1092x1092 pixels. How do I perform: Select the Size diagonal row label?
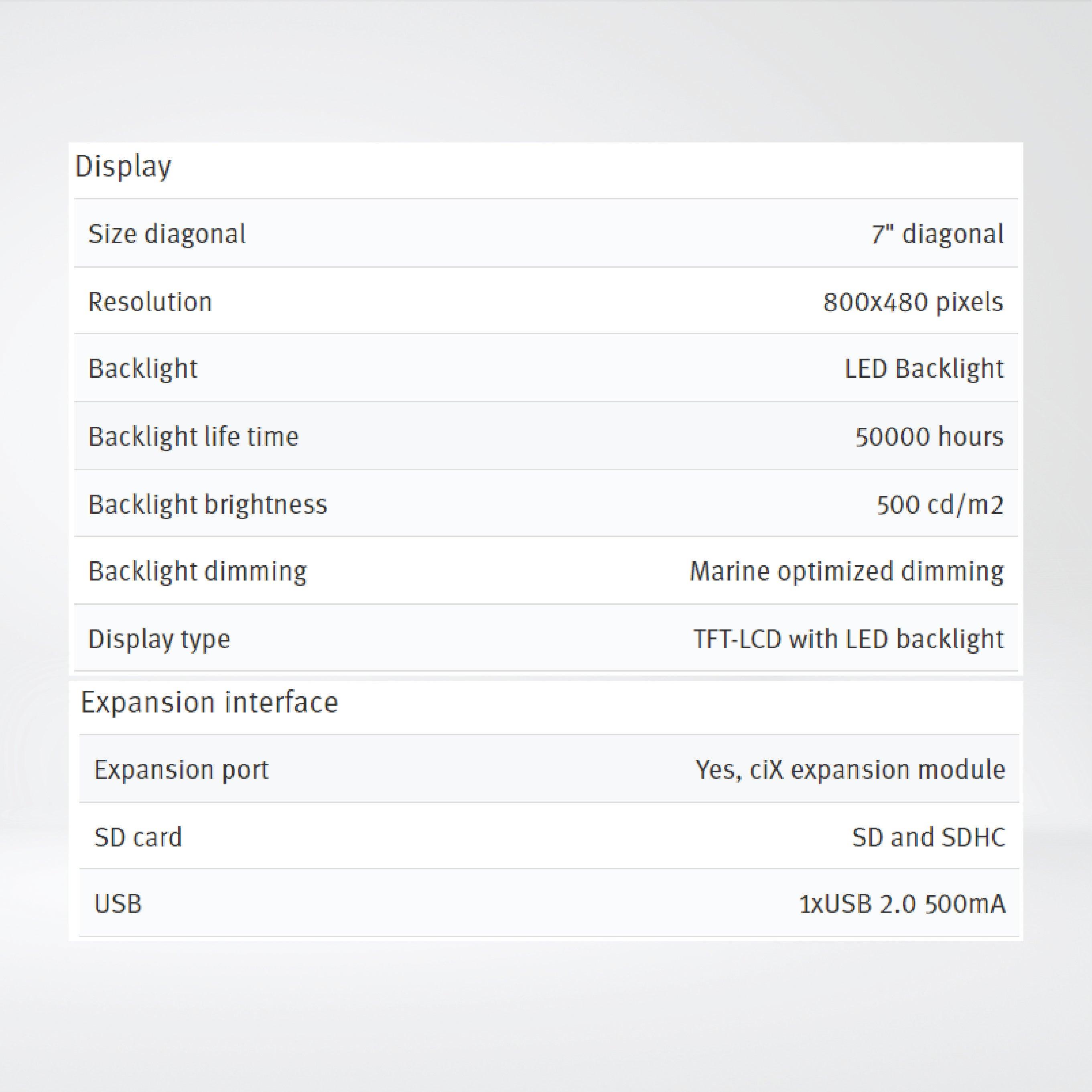tap(167, 233)
